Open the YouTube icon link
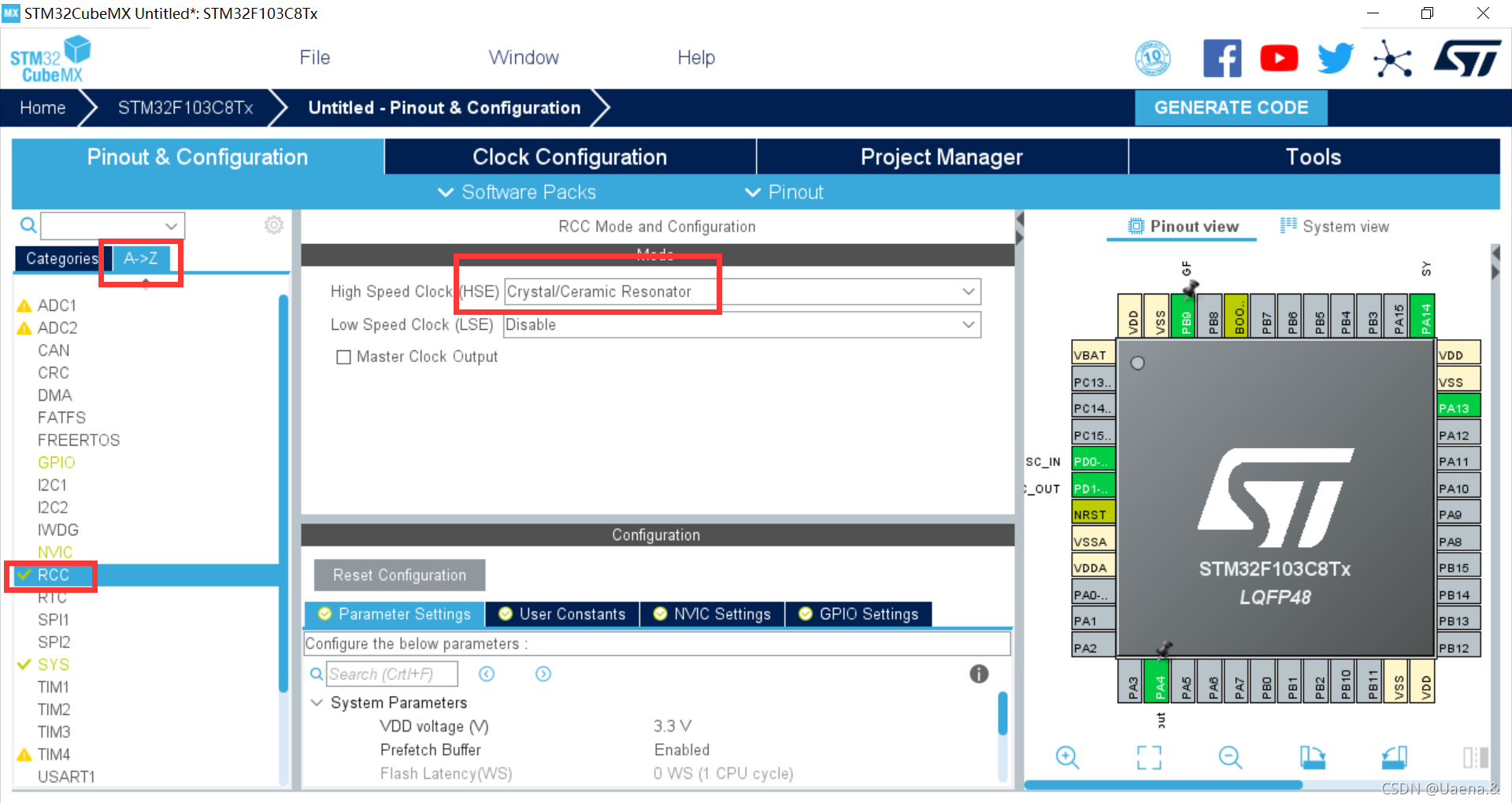This screenshot has width=1512, height=803. tap(1279, 58)
